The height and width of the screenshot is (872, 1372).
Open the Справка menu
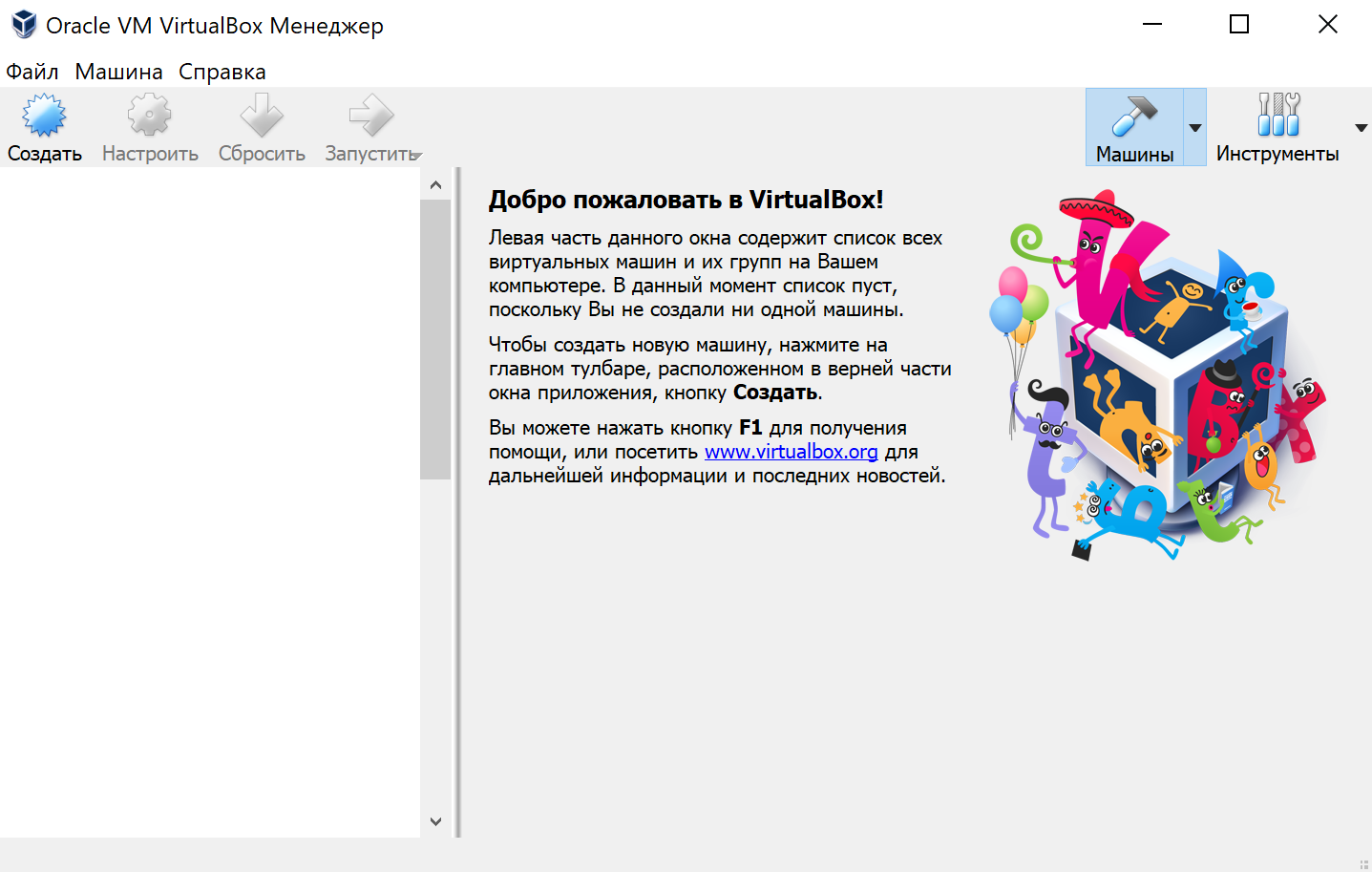pyautogui.click(x=222, y=71)
